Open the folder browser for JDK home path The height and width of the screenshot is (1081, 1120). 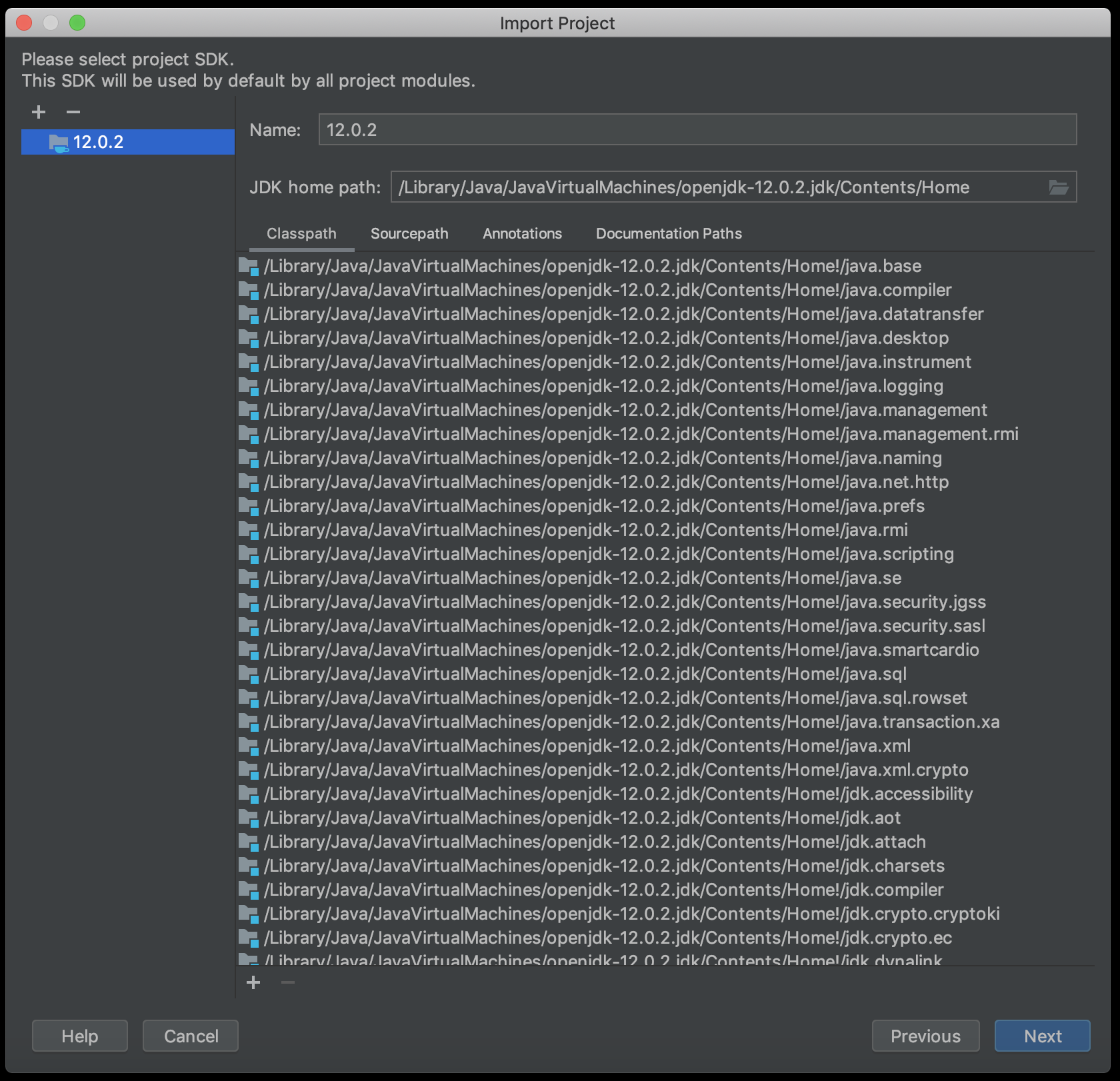(1061, 187)
